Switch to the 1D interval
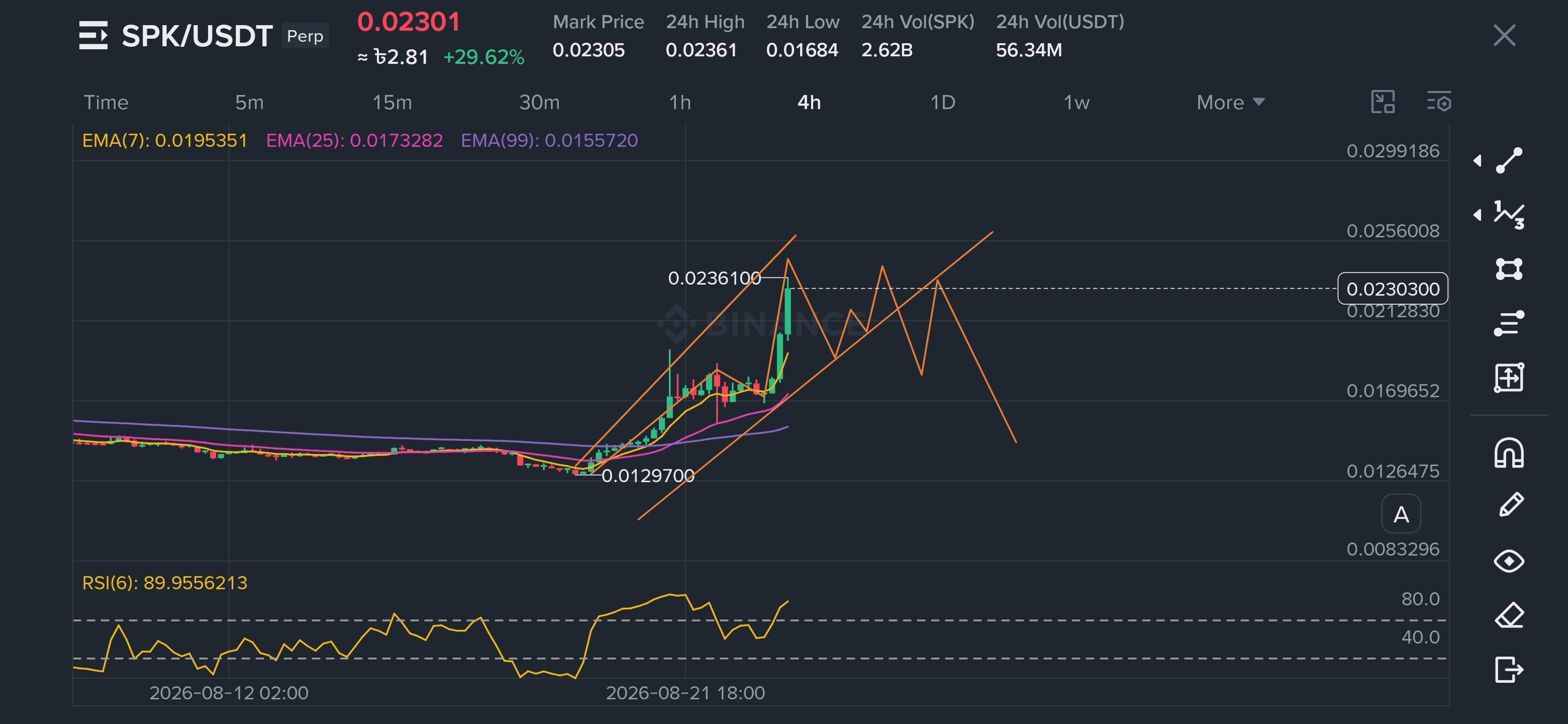The height and width of the screenshot is (724, 1568). (943, 102)
